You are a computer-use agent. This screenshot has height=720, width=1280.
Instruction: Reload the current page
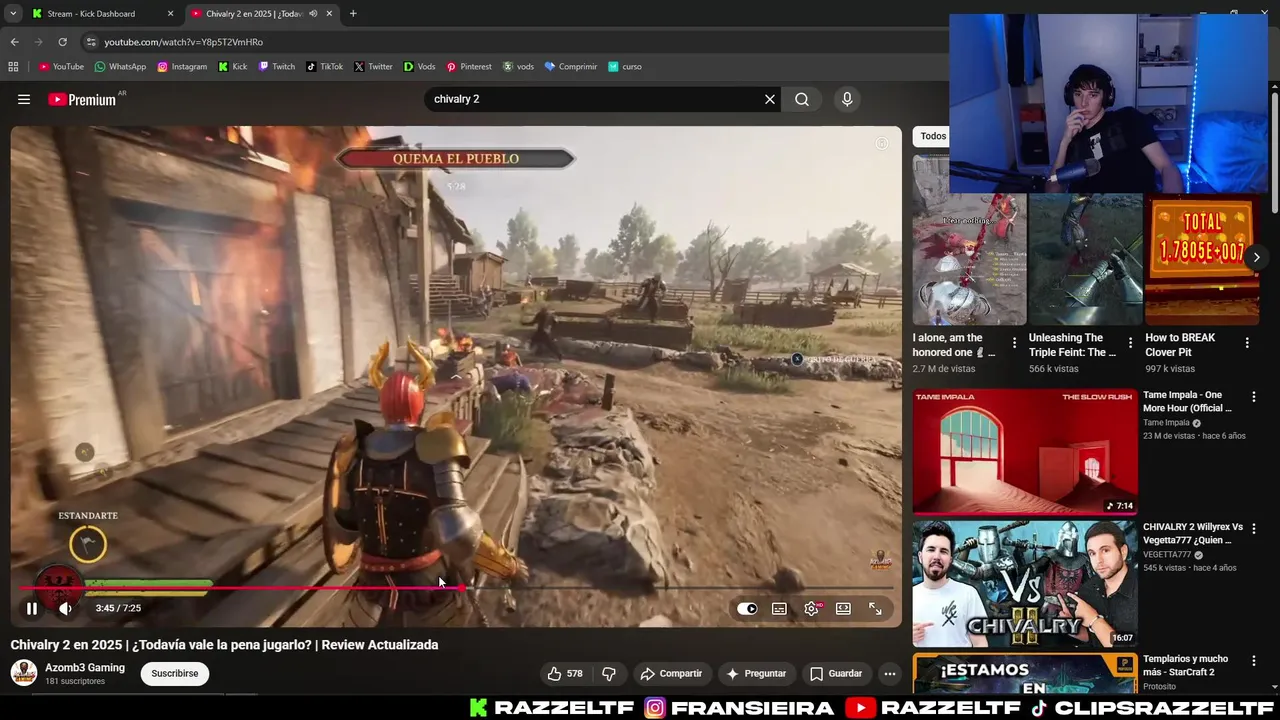pos(62,42)
